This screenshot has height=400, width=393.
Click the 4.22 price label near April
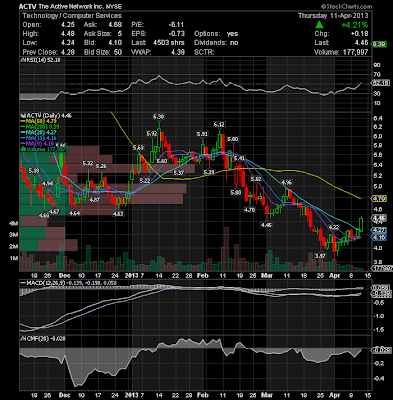[x=334, y=227]
